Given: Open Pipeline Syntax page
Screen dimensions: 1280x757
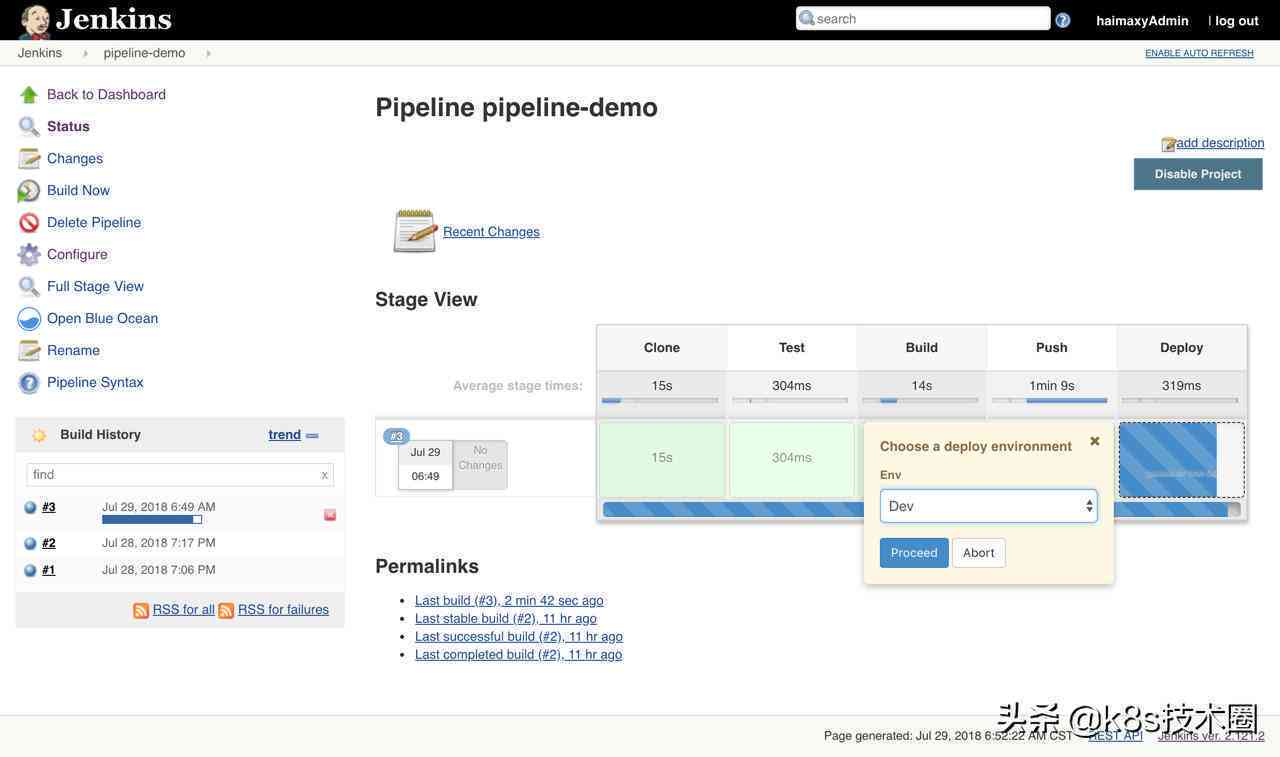Looking at the screenshot, I should (x=95, y=383).
